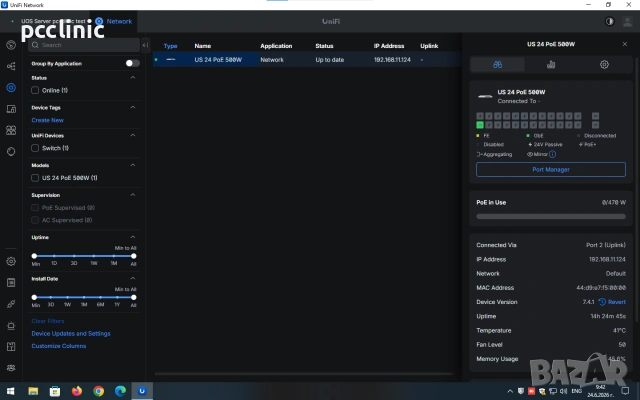Check the Switch (1) device filter
640x400 pixels.
[35, 148]
